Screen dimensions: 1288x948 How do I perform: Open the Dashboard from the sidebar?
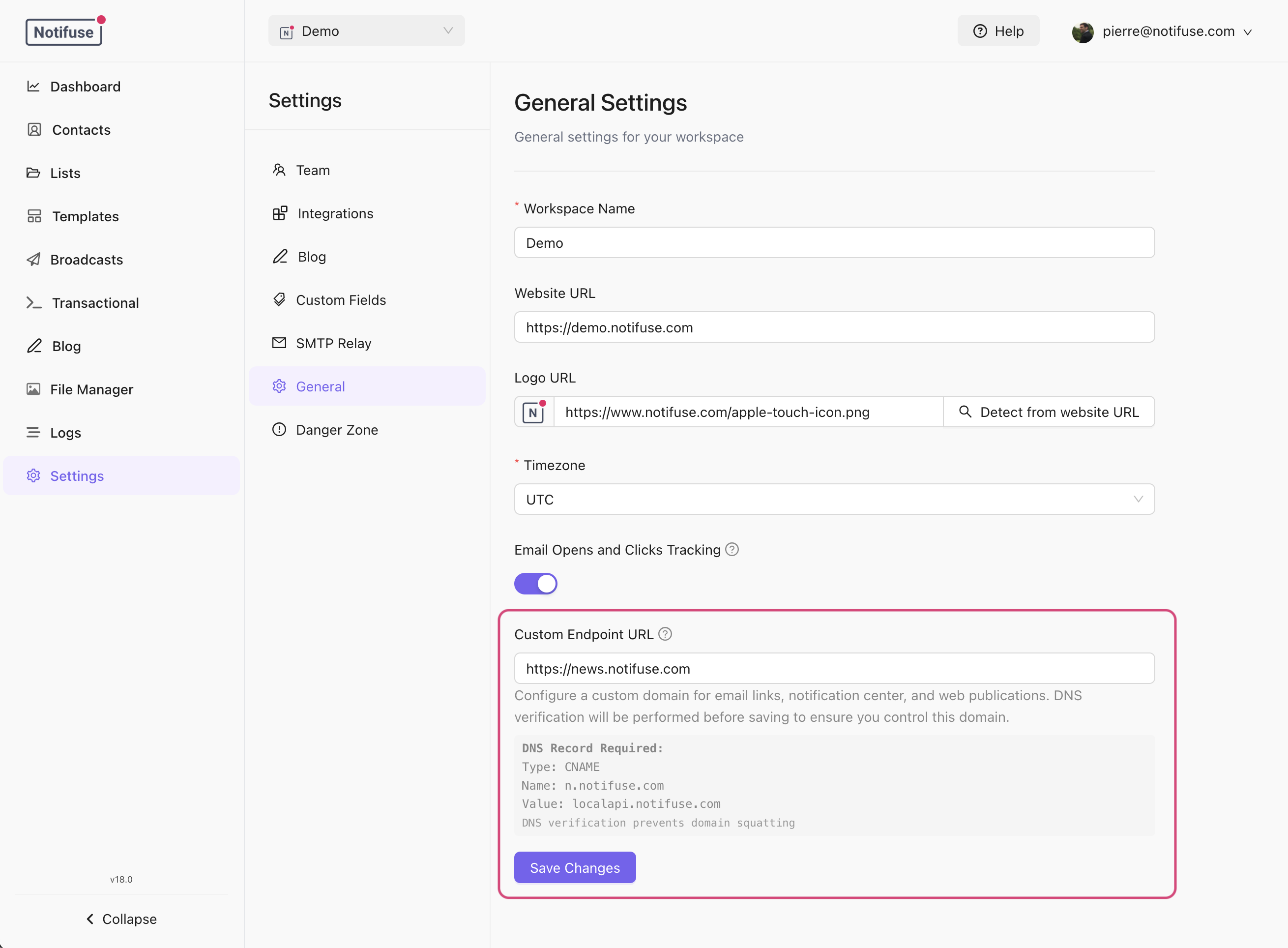click(85, 86)
